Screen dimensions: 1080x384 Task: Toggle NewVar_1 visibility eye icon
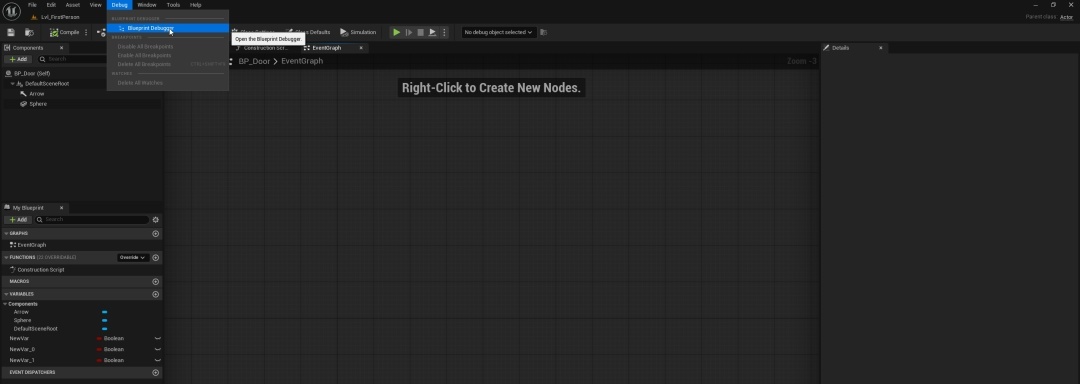pyautogui.click(x=158, y=361)
